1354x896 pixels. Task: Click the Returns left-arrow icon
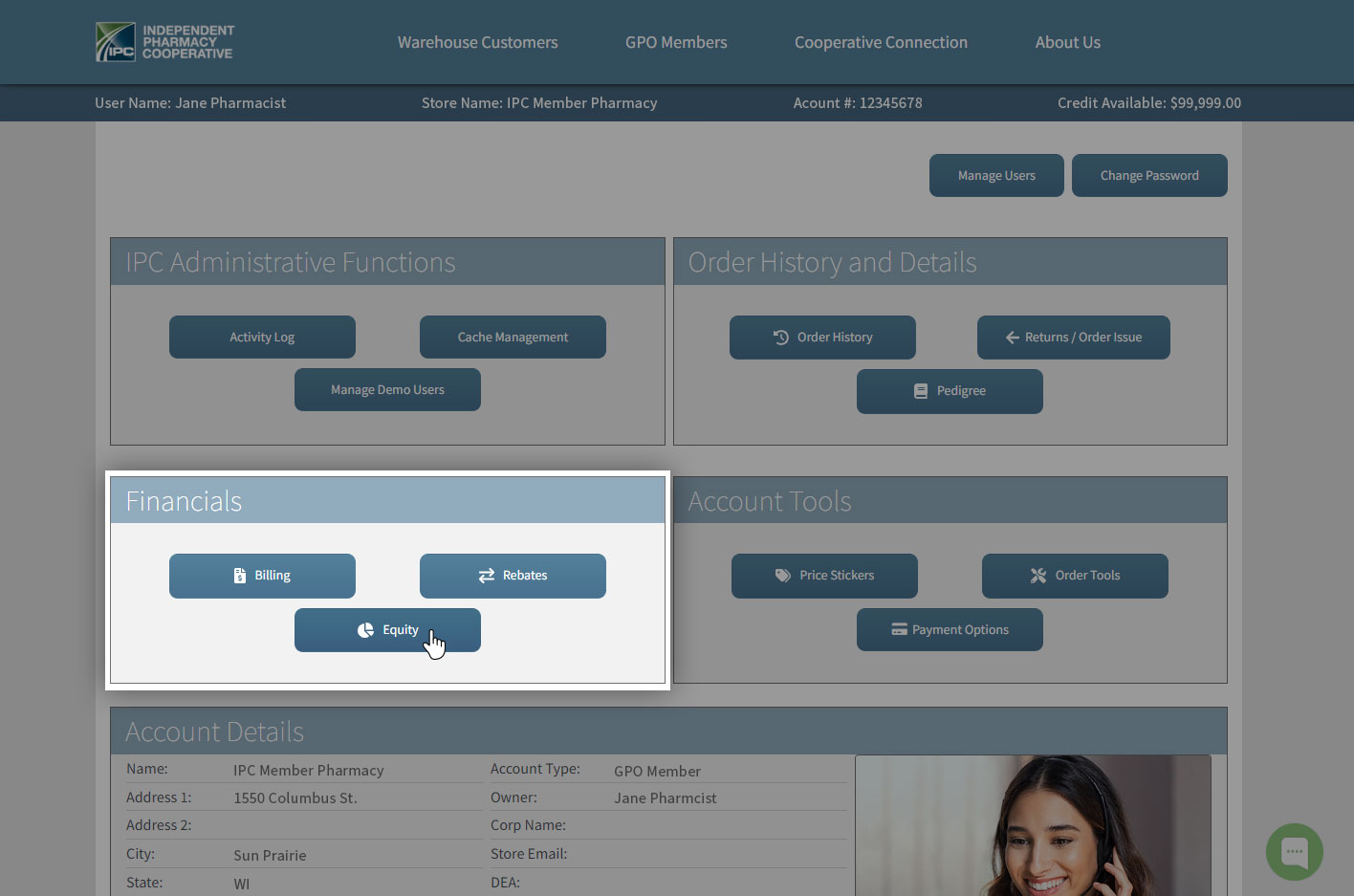tap(1012, 338)
